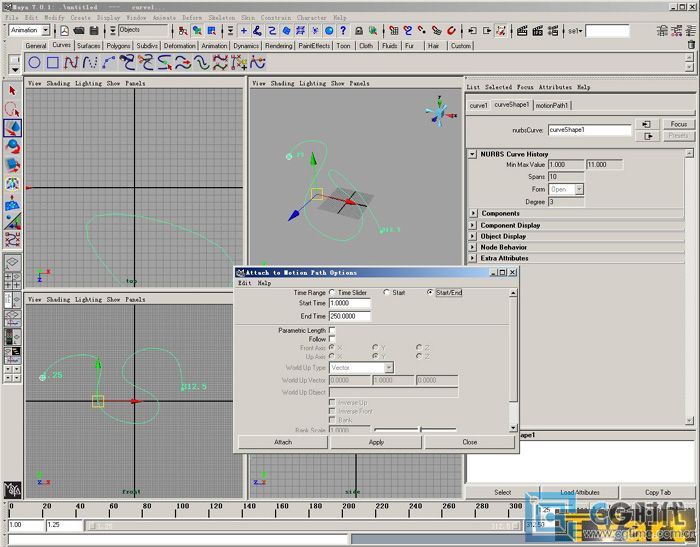Open Edit menu in Motion Path Options
This screenshot has height=547, width=700.
[x=245, y=283]
